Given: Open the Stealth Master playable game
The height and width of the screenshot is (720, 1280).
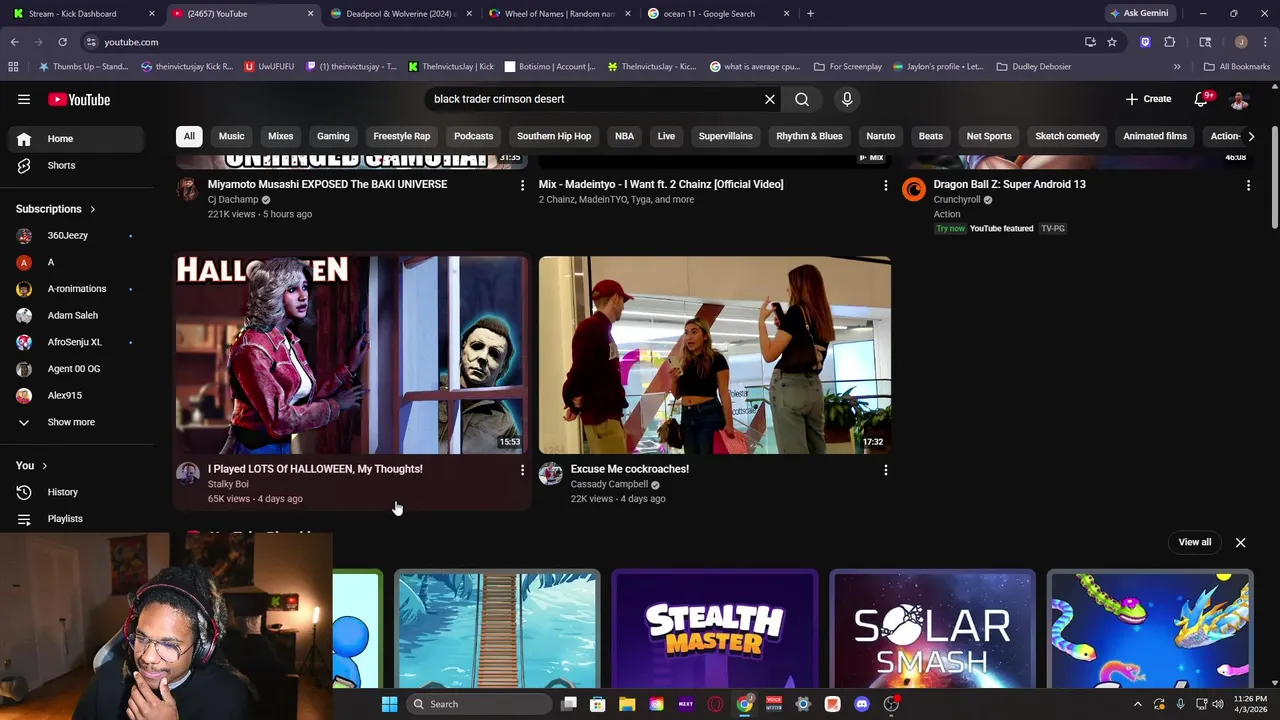Looking at the screenshot, I should pos(715,629).
